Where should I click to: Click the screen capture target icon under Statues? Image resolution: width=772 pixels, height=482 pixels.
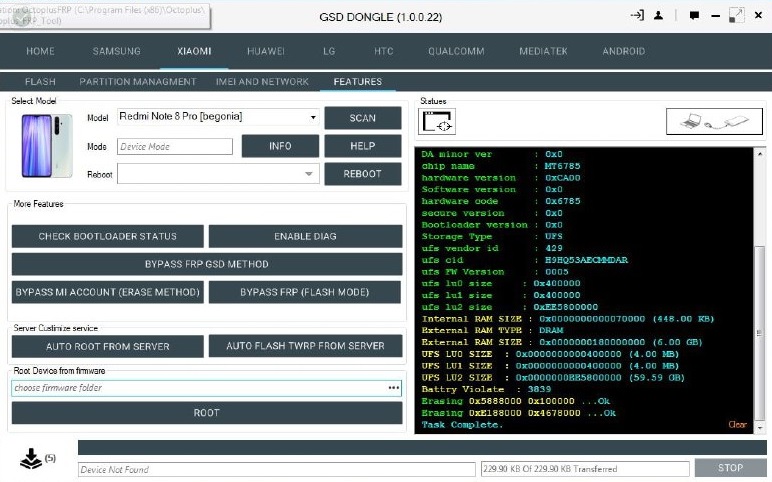click(437, 122)
